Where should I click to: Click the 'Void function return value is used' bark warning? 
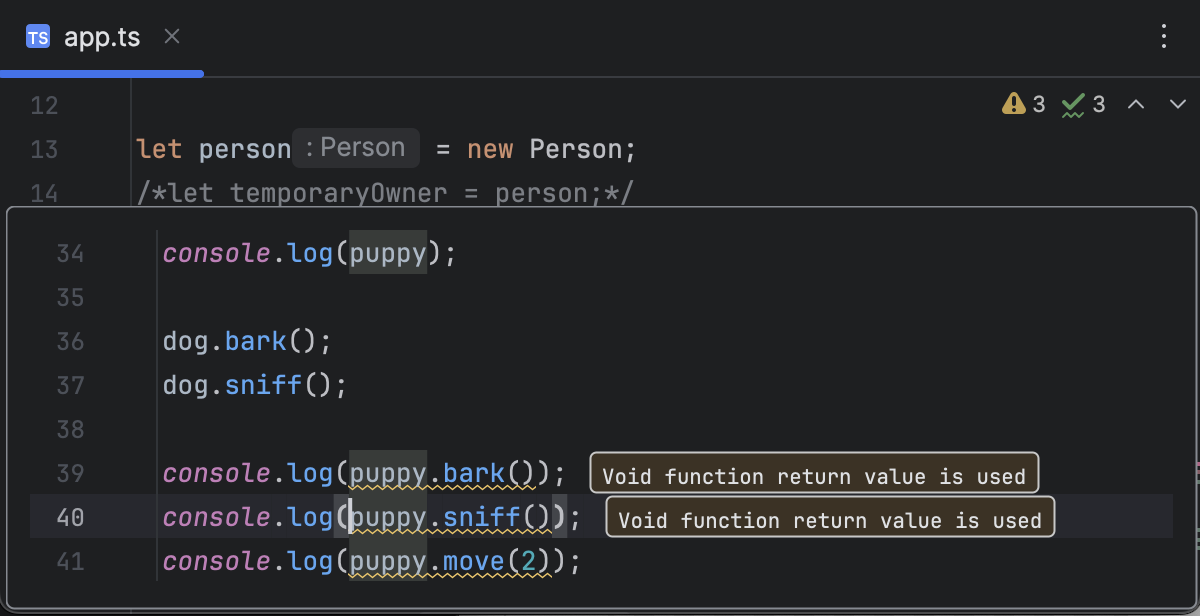pos(814,475)
